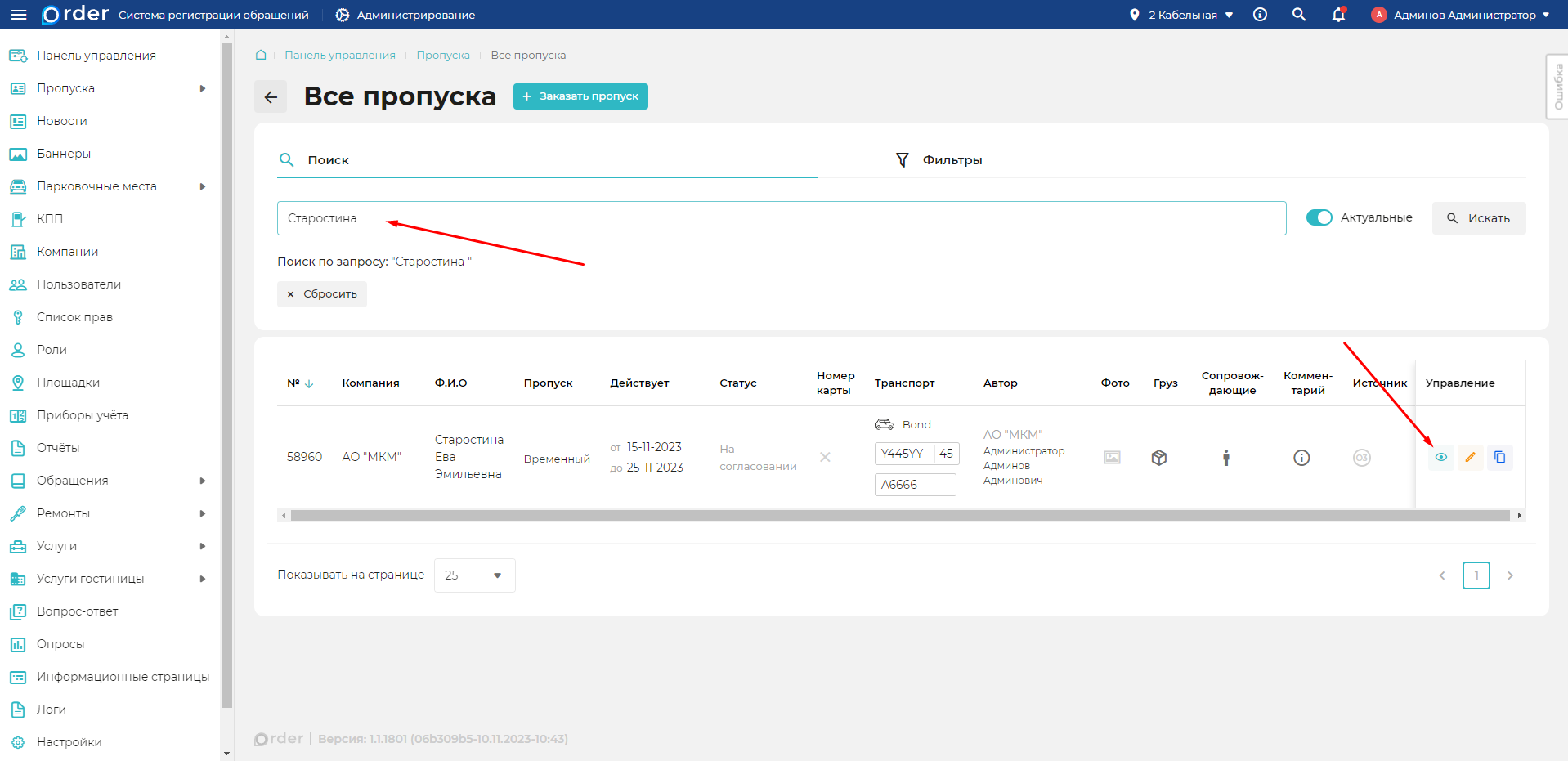Open Пользователи in the sidebar
The image size is (1568, 761).
click(x=78, y=284)
